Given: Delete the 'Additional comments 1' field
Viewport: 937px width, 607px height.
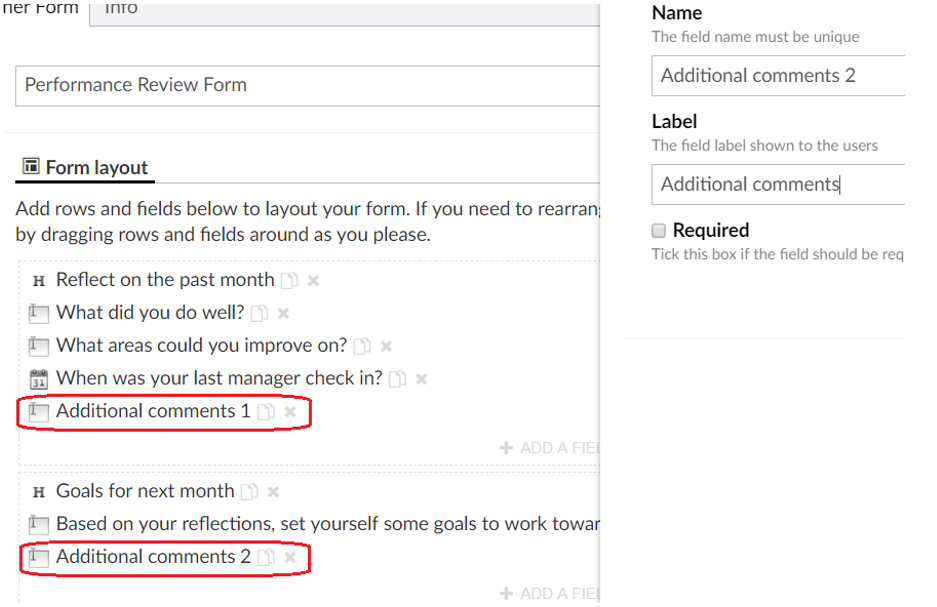Looking at the screenshot, I should tap(290, 412).
